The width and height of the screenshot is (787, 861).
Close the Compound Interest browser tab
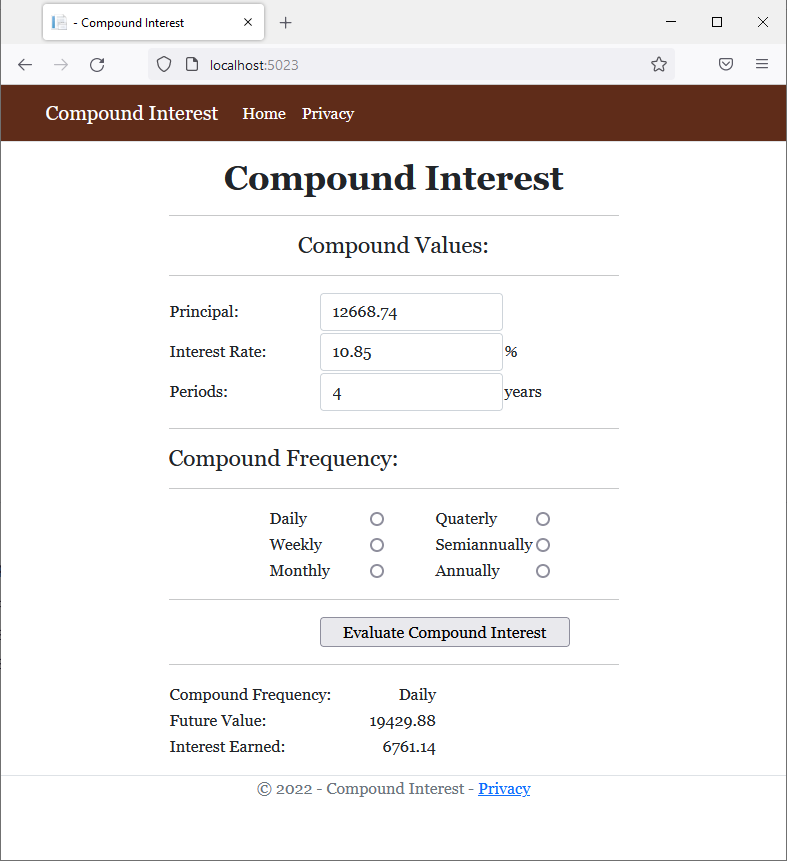(248, 22)
